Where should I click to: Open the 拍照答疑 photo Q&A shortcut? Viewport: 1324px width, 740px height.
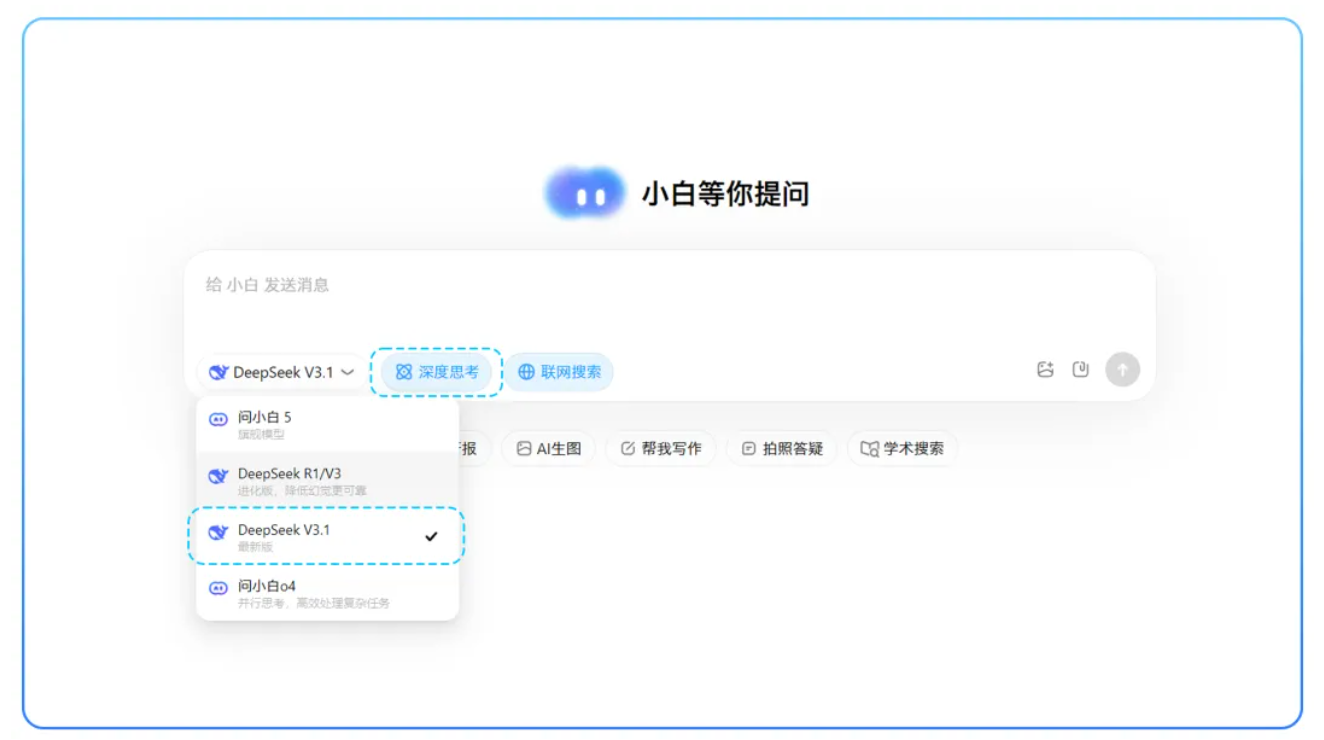[782, 449]
